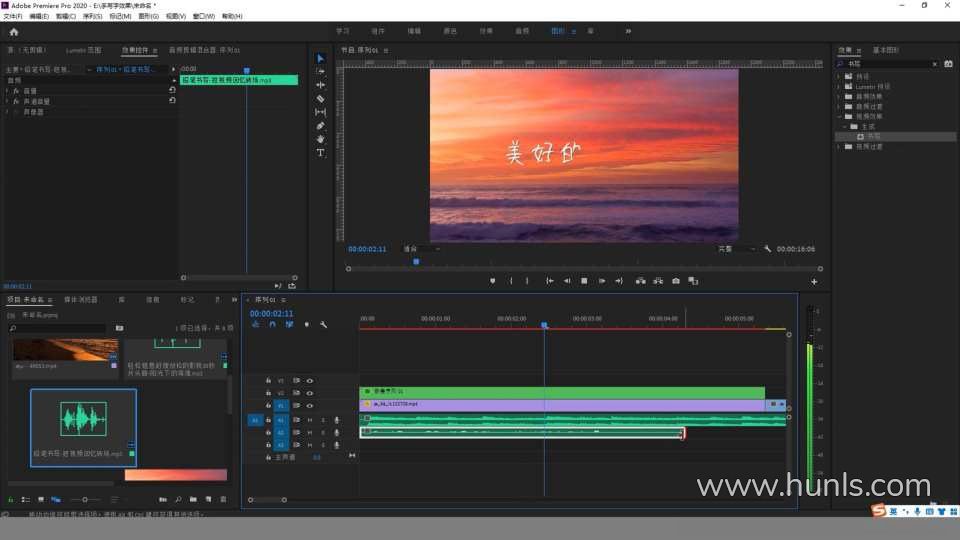Select the Type tool
This screenshot has height=540, width=960.
click(x=320, y=153)
